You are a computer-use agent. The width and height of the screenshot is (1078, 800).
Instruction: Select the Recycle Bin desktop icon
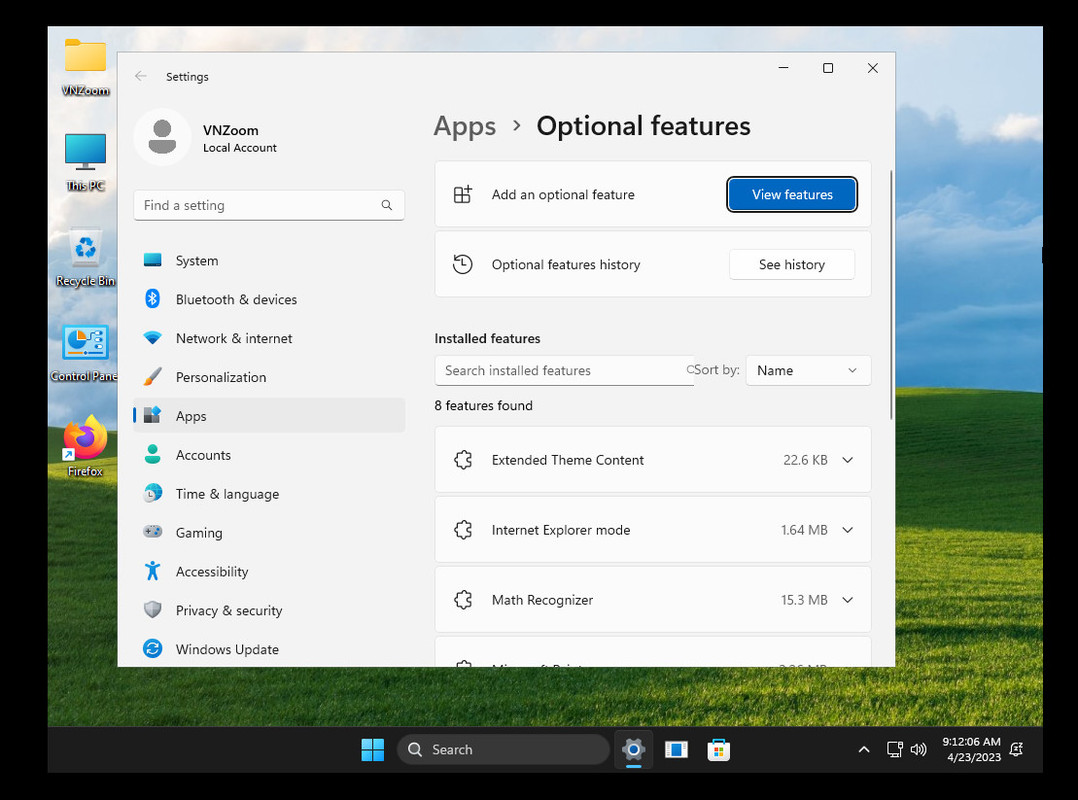pos(85,258)
